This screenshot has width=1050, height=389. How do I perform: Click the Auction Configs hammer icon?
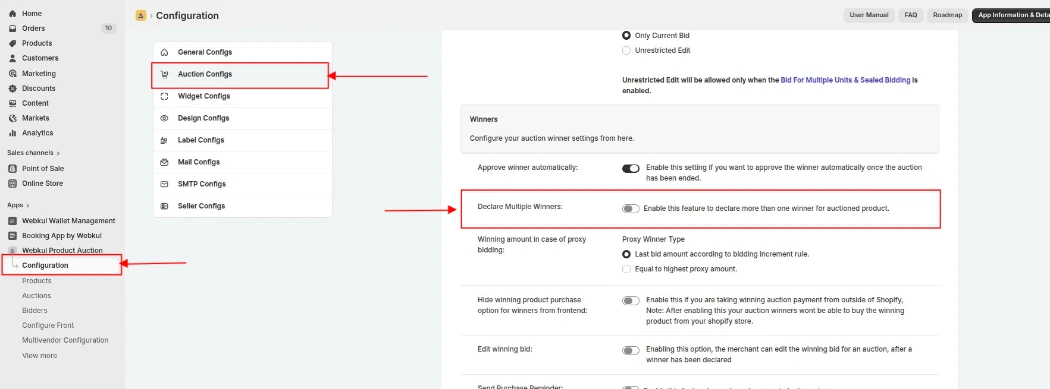pyautogui.click(x=165, y=74)
